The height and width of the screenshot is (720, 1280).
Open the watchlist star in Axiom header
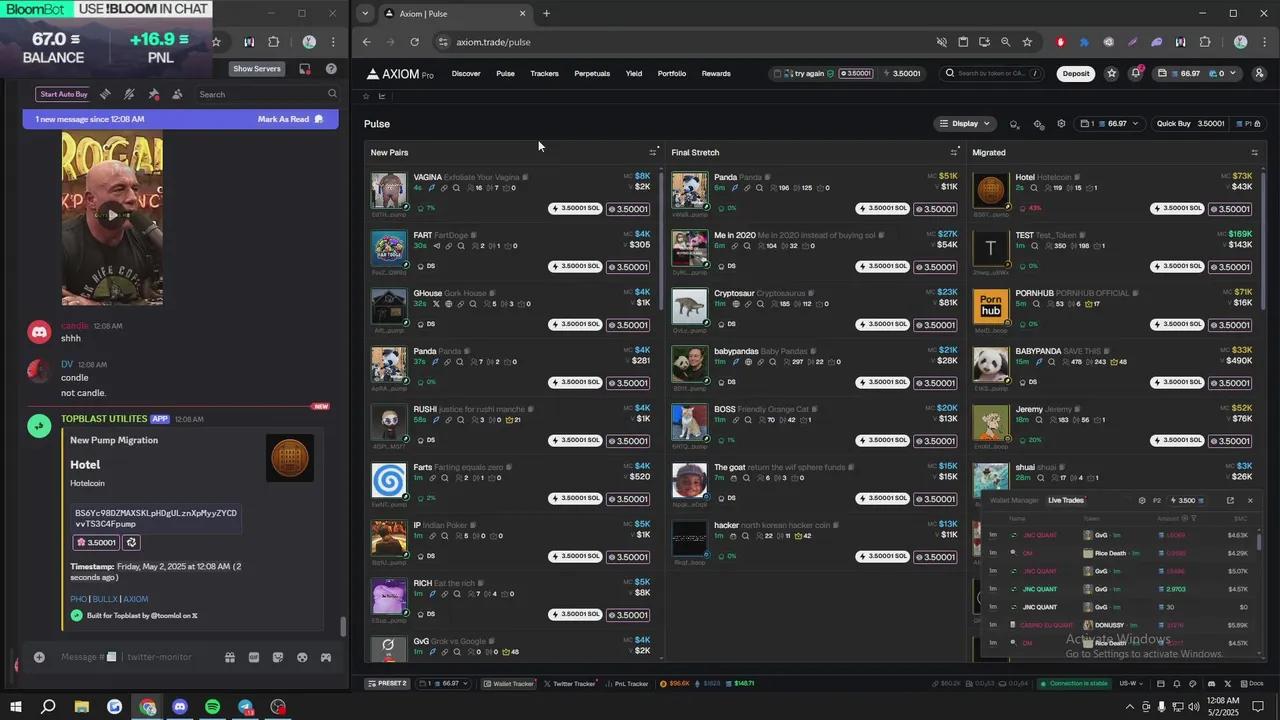click(x=1111, y=73)
